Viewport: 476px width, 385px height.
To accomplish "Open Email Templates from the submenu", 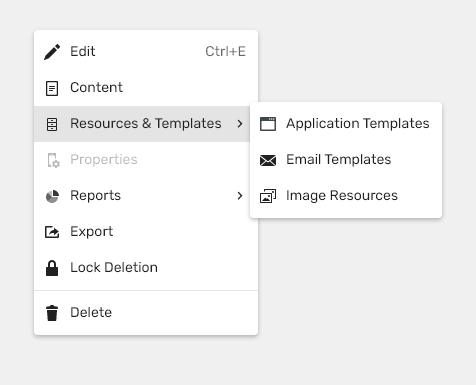I will tap(346, 160).
